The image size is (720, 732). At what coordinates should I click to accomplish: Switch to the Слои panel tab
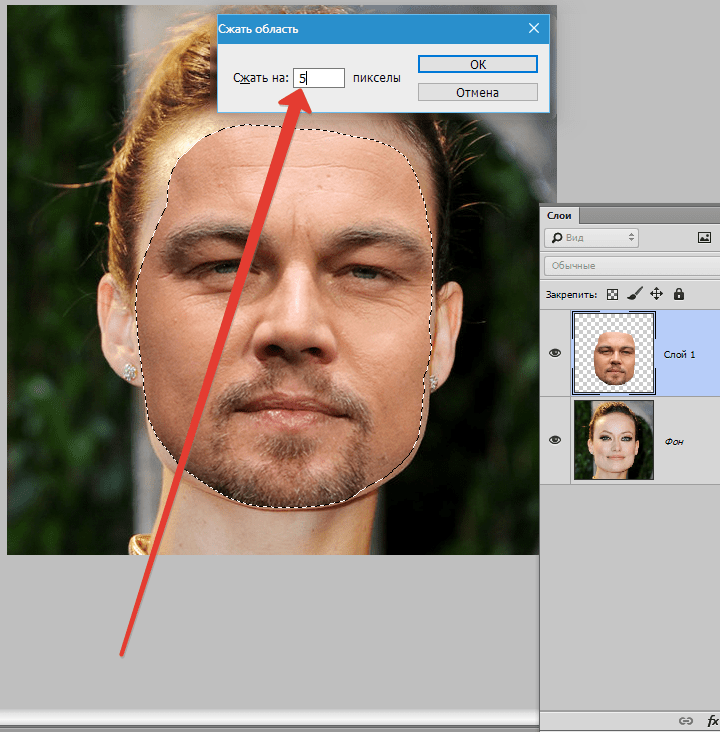[x=558, y=215]
